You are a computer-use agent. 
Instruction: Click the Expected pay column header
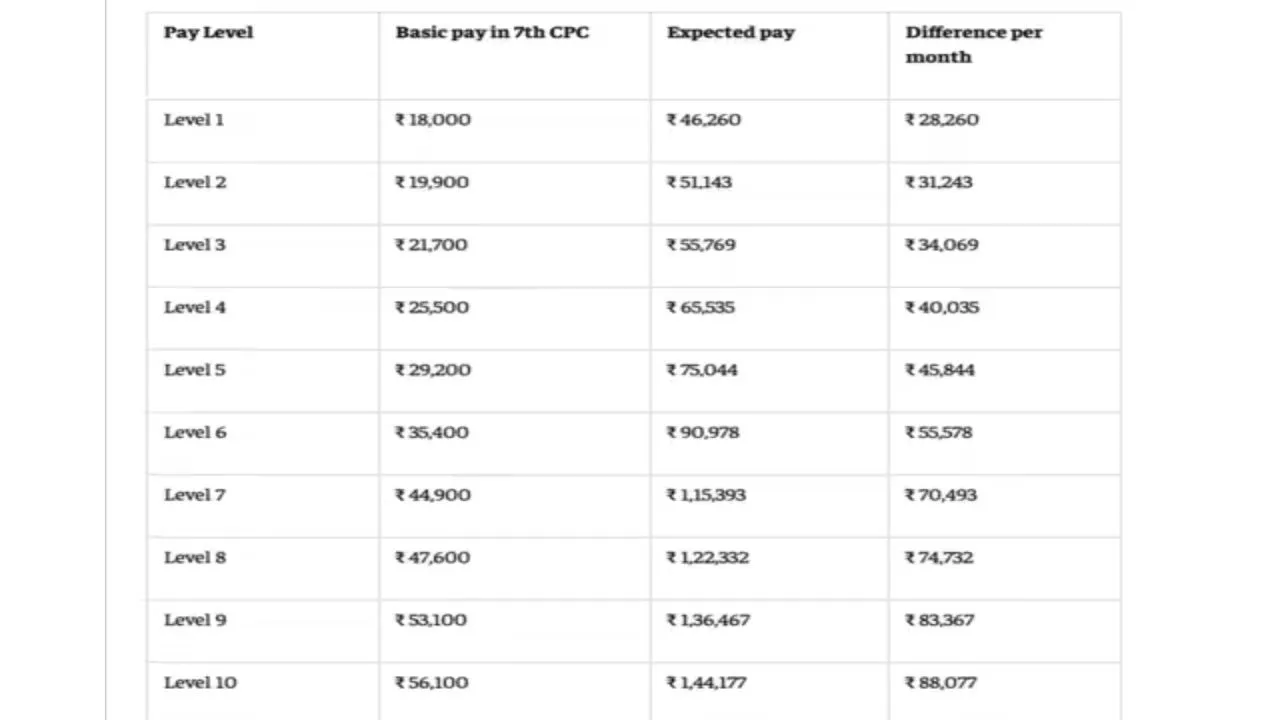[731, 33]
